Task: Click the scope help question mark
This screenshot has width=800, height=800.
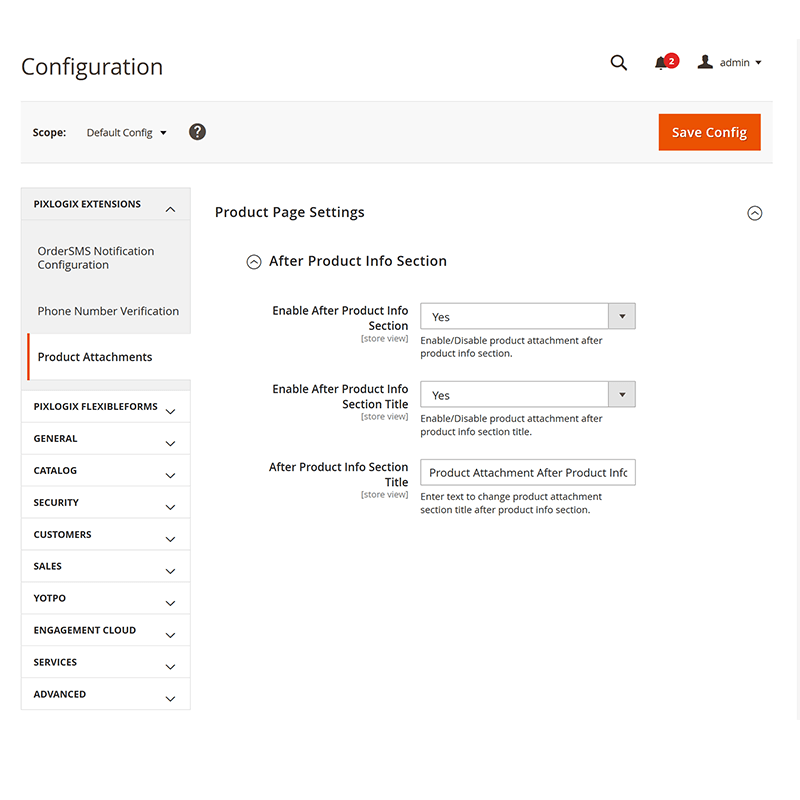Action: tap(197, 131)
